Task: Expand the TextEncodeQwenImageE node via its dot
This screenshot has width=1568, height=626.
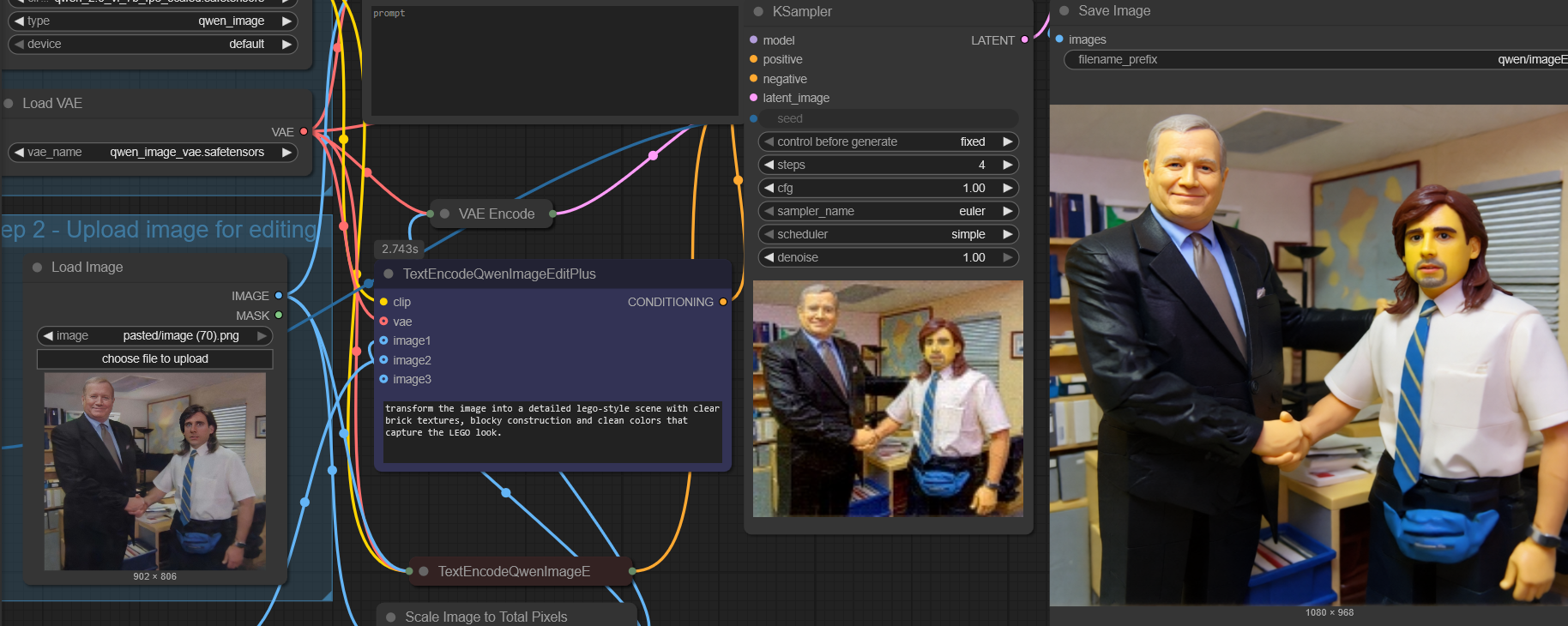Action: 424,571
